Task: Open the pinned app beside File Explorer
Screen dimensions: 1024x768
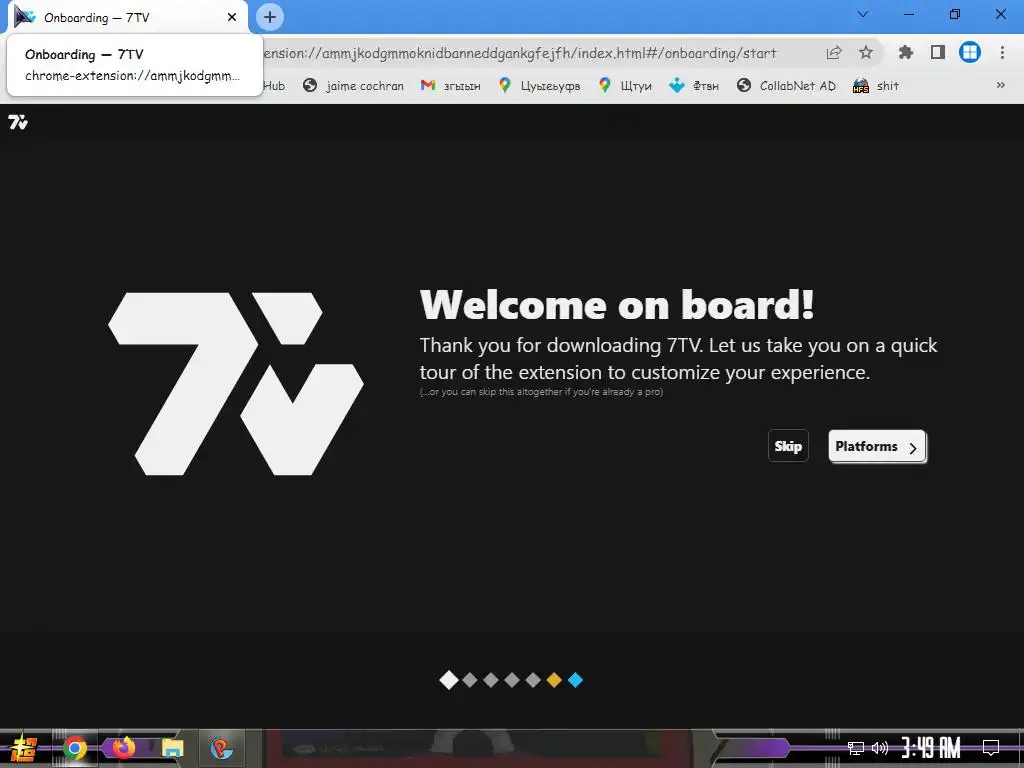Action: (x=221, y=748)
